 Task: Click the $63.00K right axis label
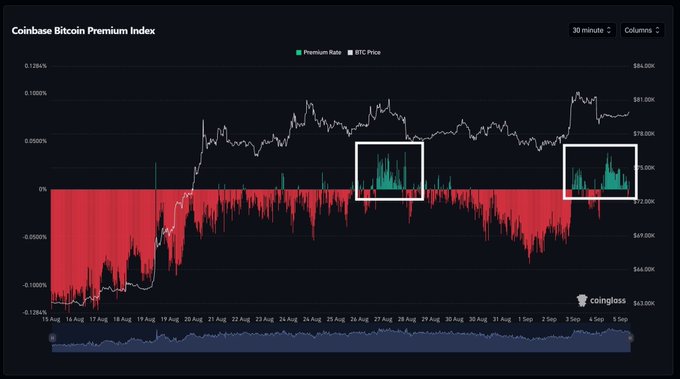click(644, 303)
